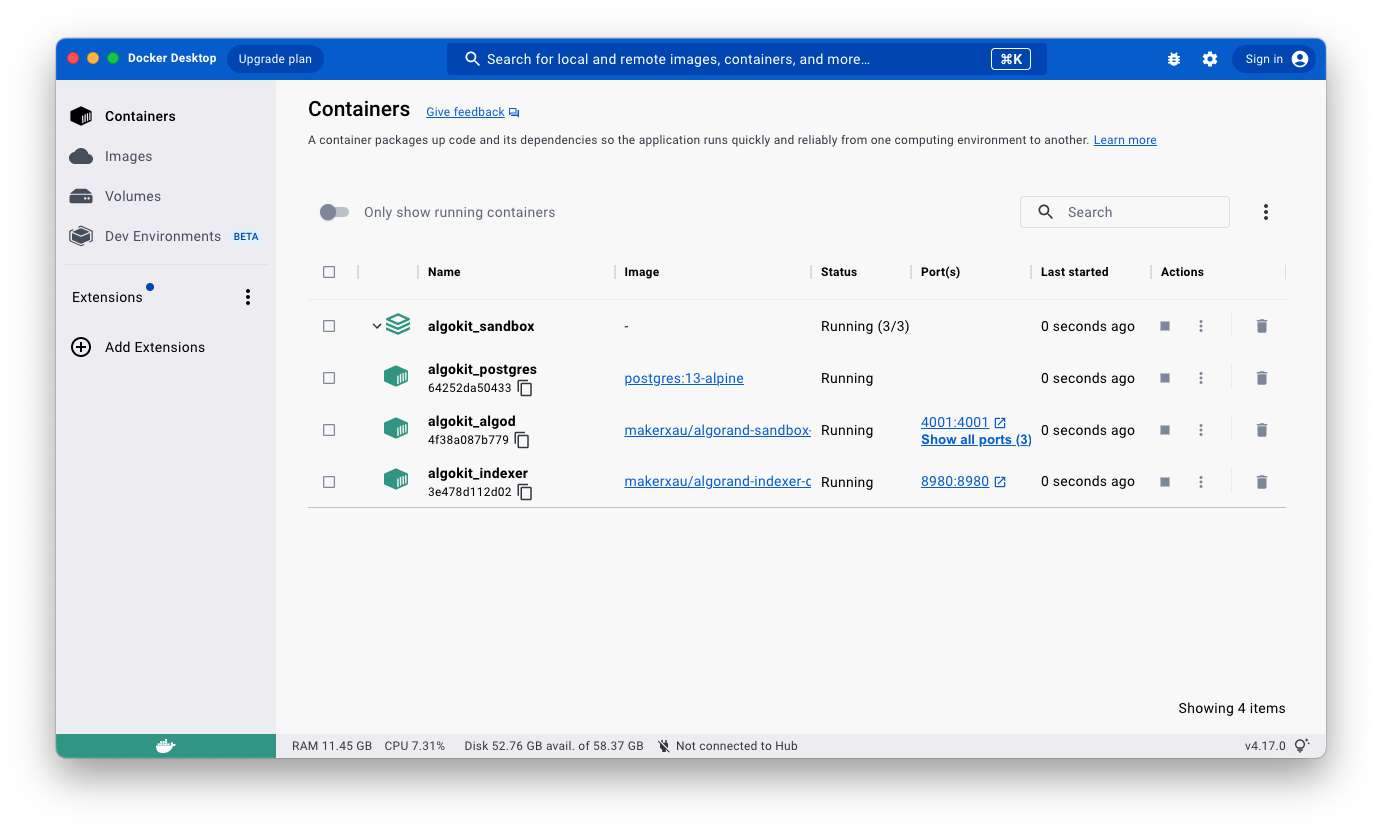Image resolution: width=1382 pixels, height=832 pixels.
Task: Click Add Extensions in sidebar
Action: point(154,347)
